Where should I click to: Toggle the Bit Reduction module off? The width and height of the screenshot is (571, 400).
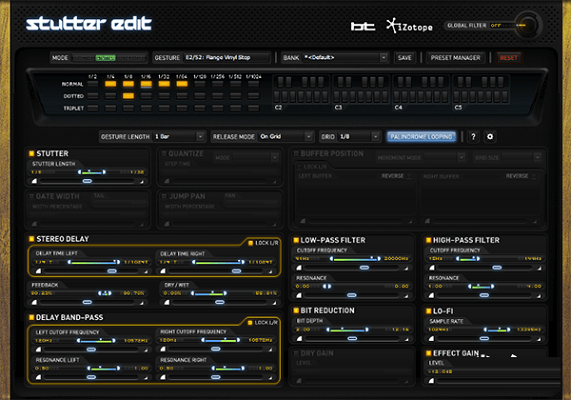coord(296,310)
